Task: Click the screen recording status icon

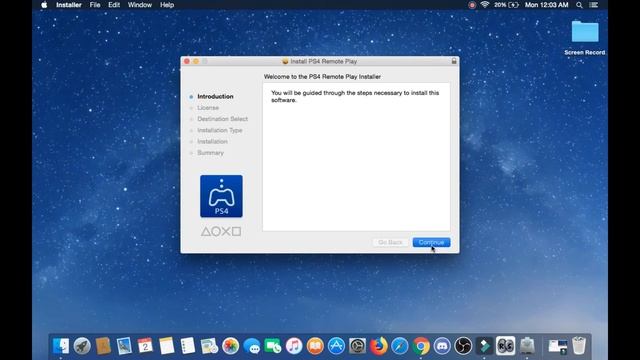Action: coord(472,5)
